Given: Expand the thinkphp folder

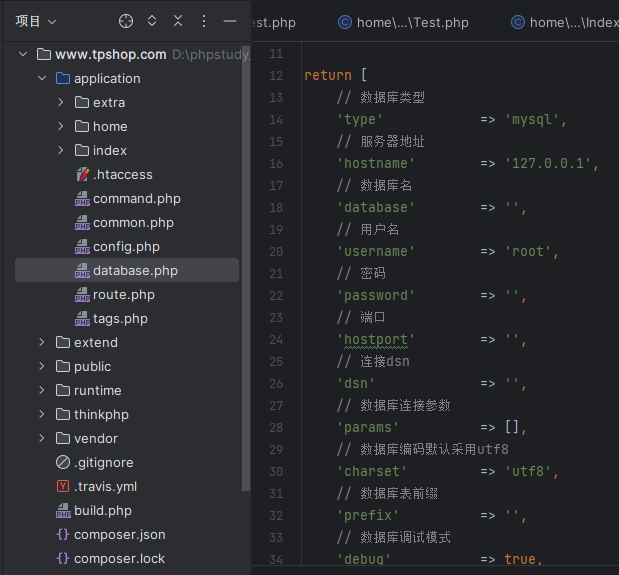Looking at the screenshot, I should (x=42, y=414).
